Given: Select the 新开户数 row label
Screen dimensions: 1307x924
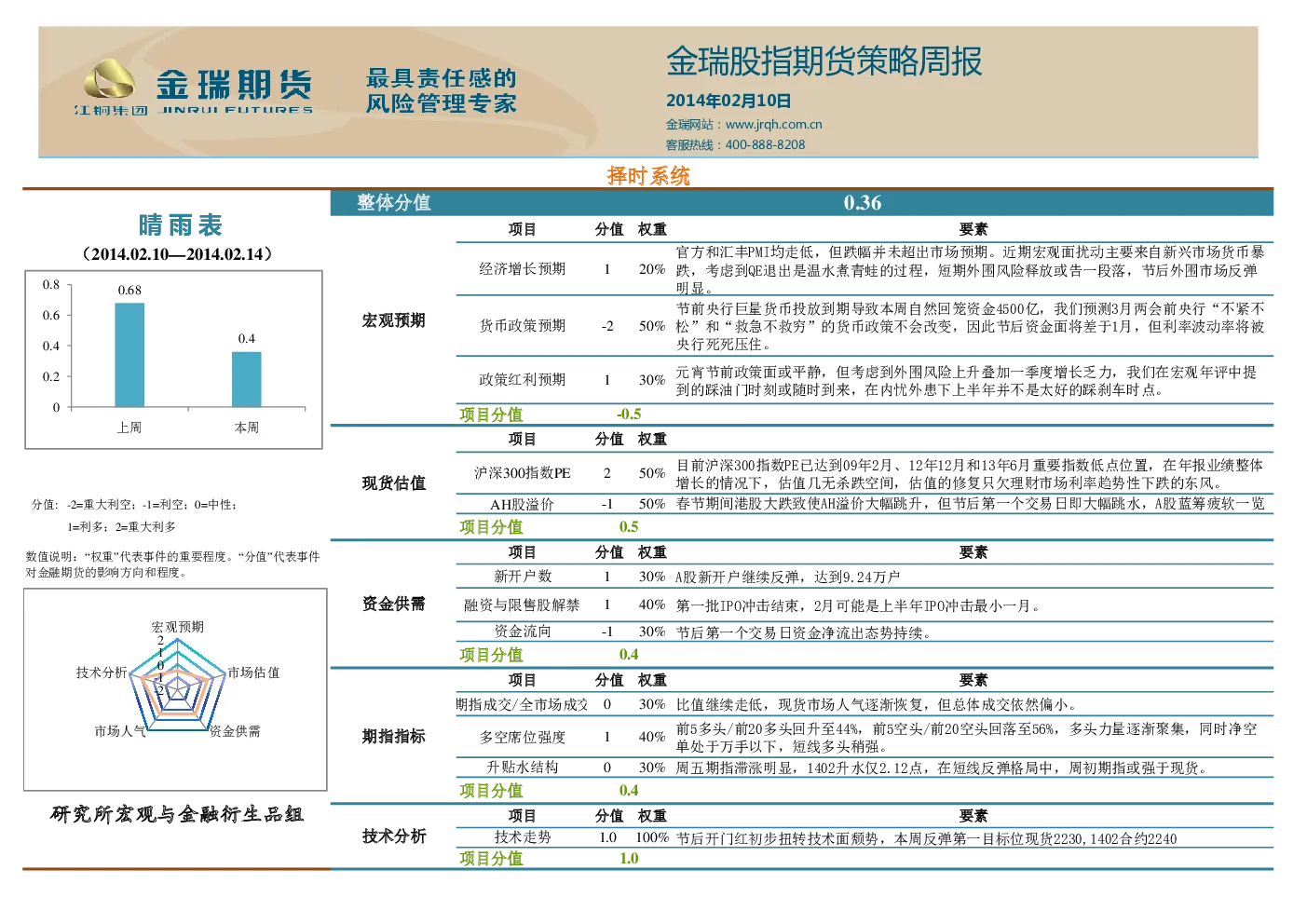Looking at the screenshot, I should [523, 577].
